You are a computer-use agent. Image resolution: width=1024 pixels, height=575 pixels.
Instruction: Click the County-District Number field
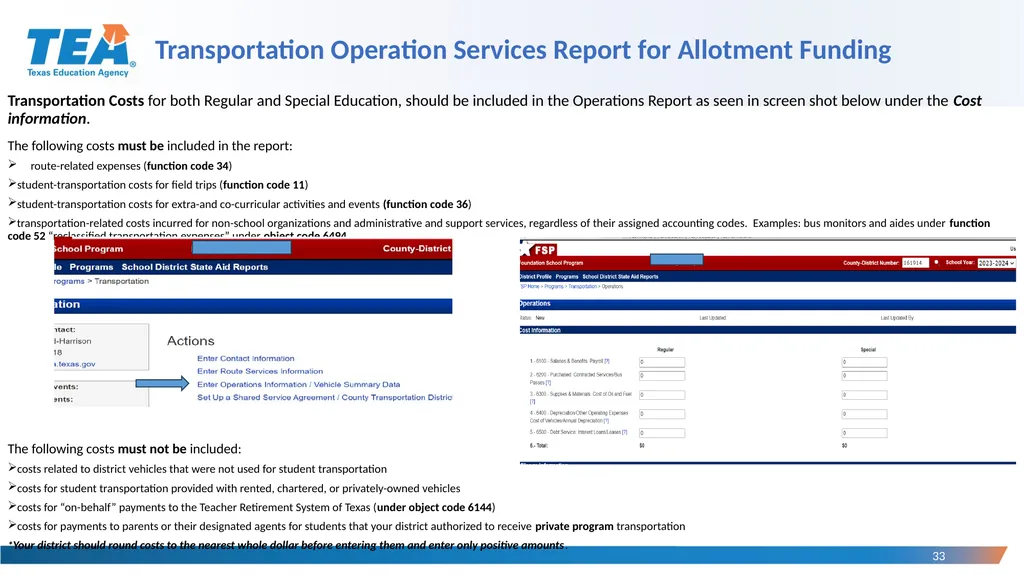click(914, 262)
